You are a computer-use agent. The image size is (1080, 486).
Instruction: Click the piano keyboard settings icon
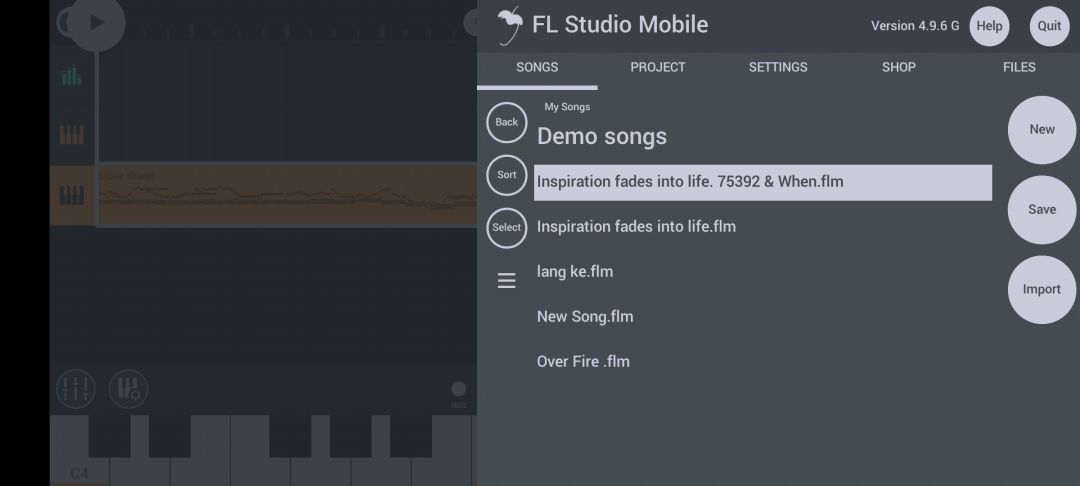(128, 389)
